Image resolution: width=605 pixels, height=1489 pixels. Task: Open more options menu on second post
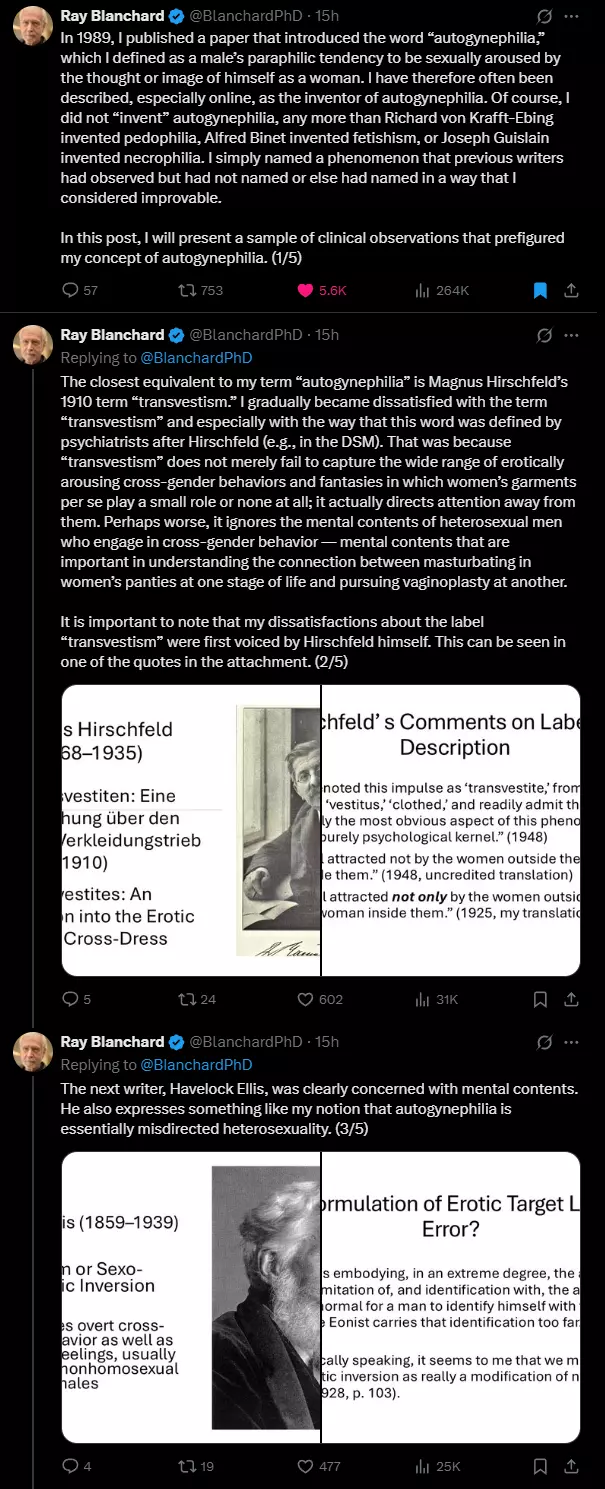coord(571,335)
